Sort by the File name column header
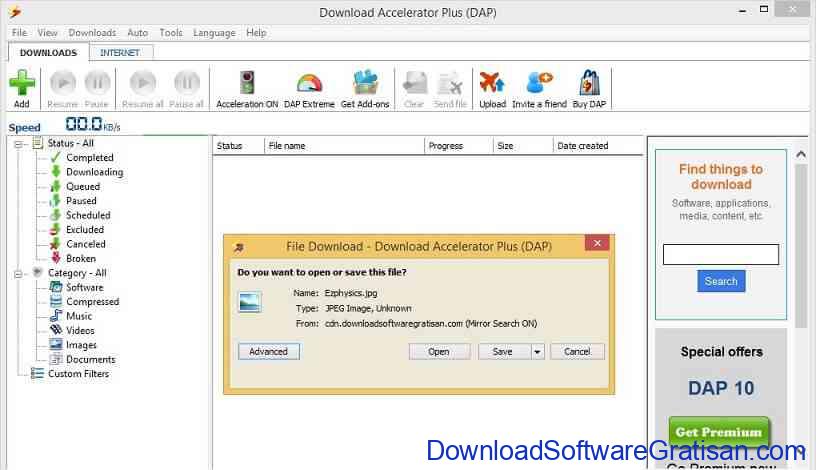 tap(345, 146)
